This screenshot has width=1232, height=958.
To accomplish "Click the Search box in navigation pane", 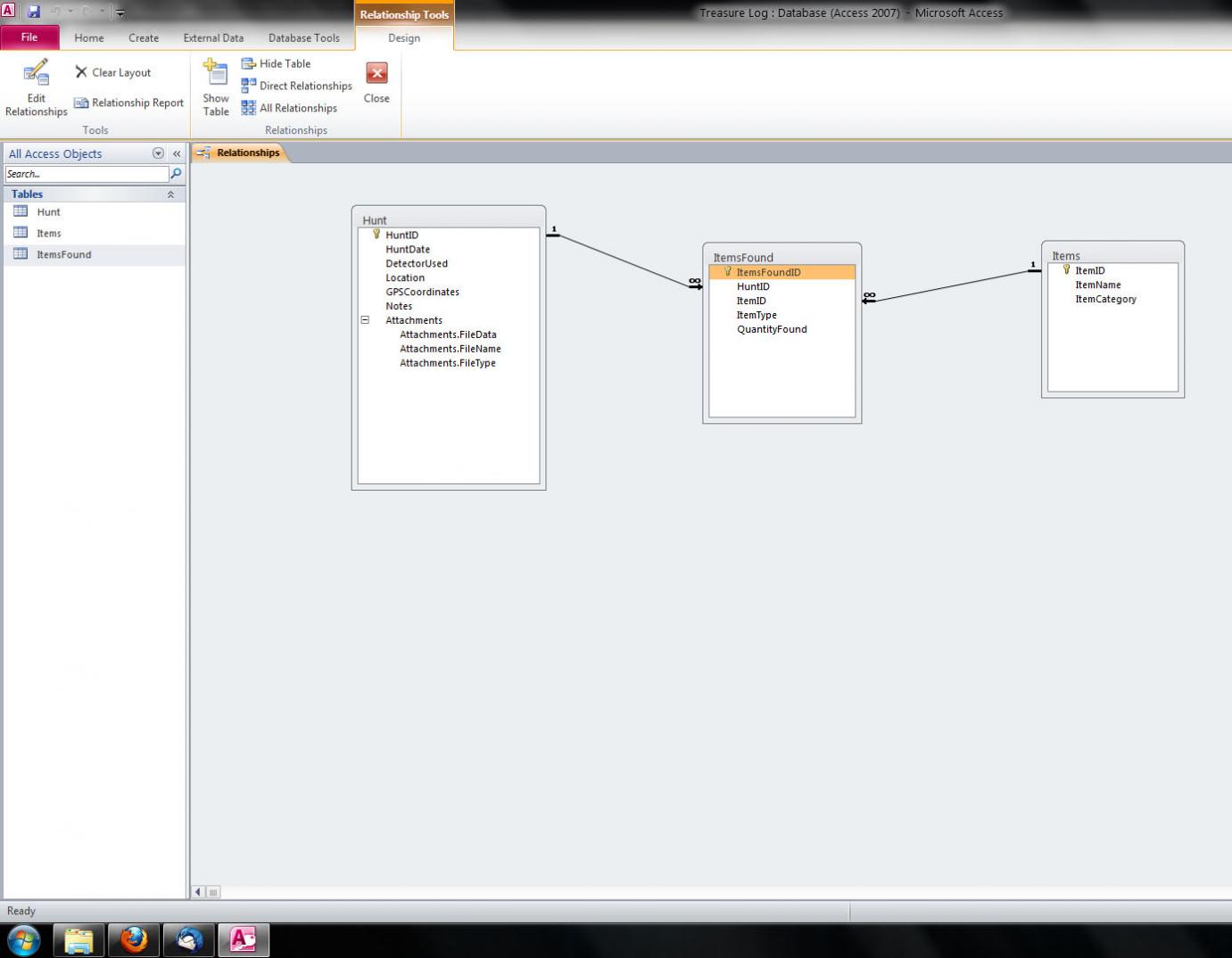I will [87, 174].
